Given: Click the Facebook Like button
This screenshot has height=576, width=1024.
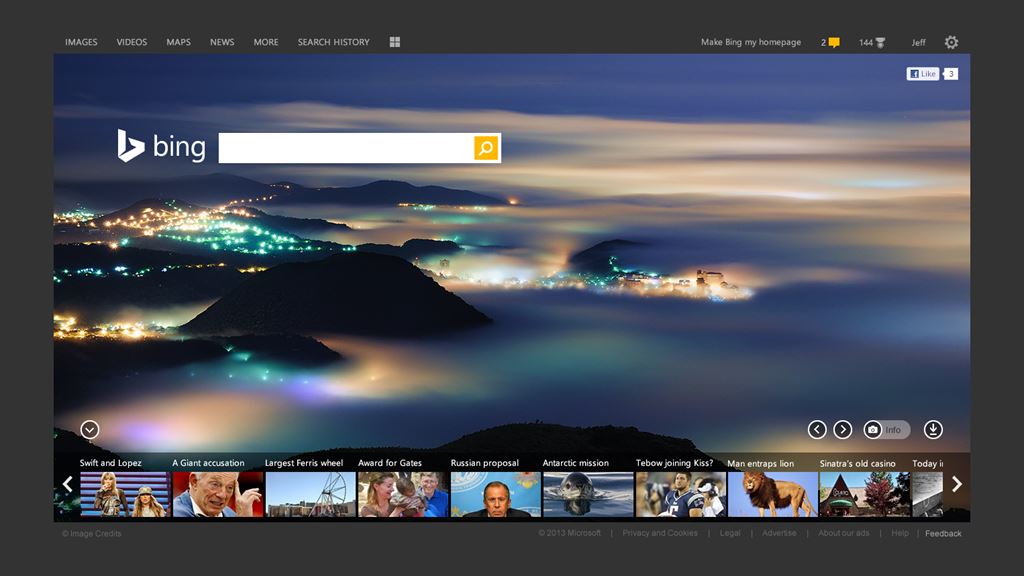Looking at the screenshot, I should [923, 74].
